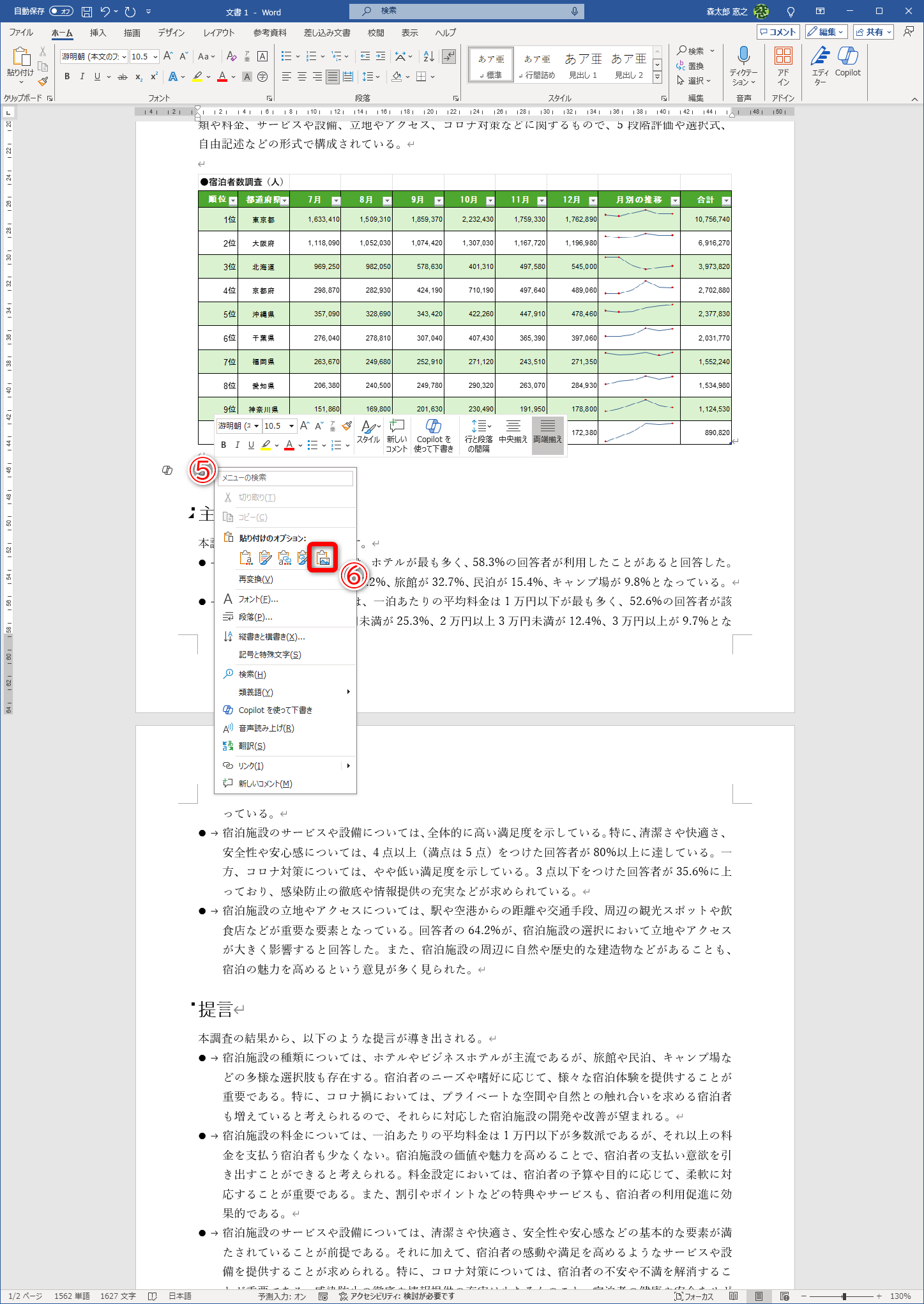Apply italic from the ribbon font group
The height and width of the screenshot is (1304, 924).
click(82, 77)
